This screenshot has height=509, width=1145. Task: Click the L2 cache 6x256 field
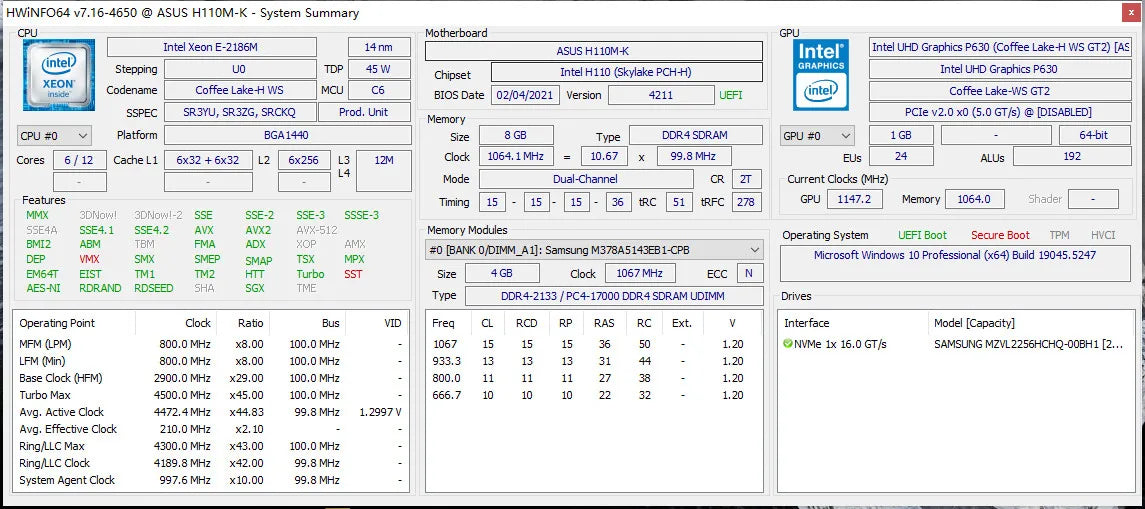click(x=305, y=160)
